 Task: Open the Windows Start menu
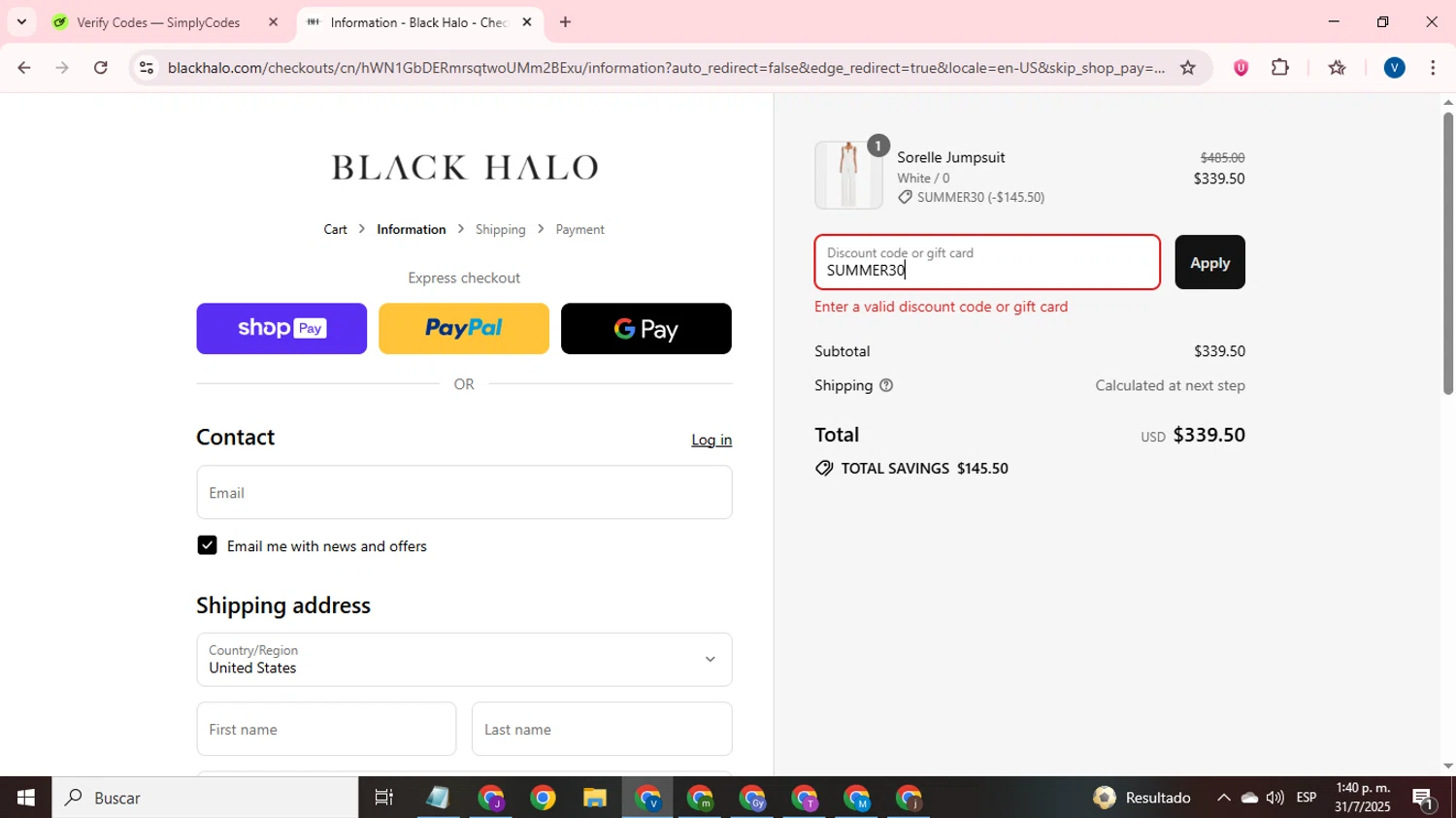25,798
